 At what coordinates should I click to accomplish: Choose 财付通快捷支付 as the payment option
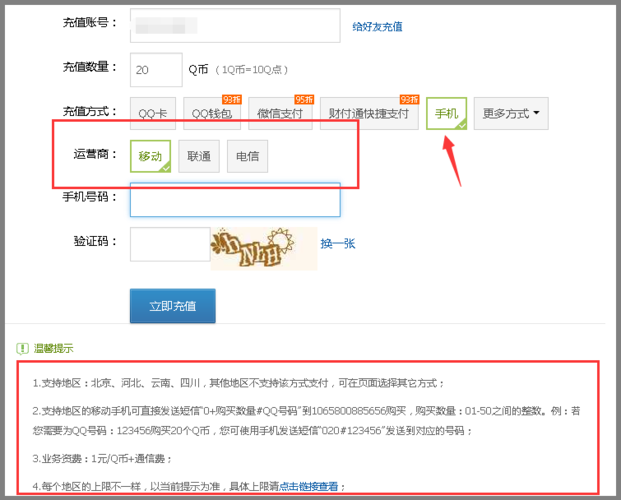[x=369, y=113]
